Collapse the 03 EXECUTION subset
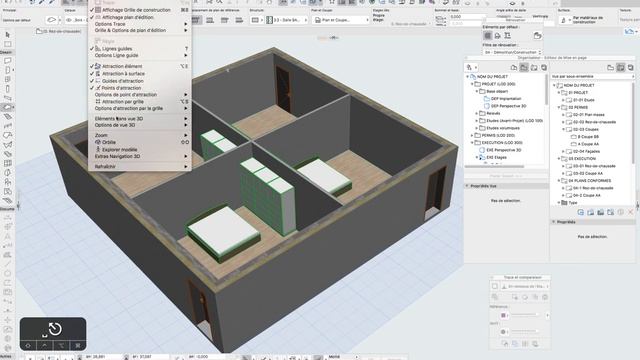This screenshot has width=640, height=360. point(559,159)
